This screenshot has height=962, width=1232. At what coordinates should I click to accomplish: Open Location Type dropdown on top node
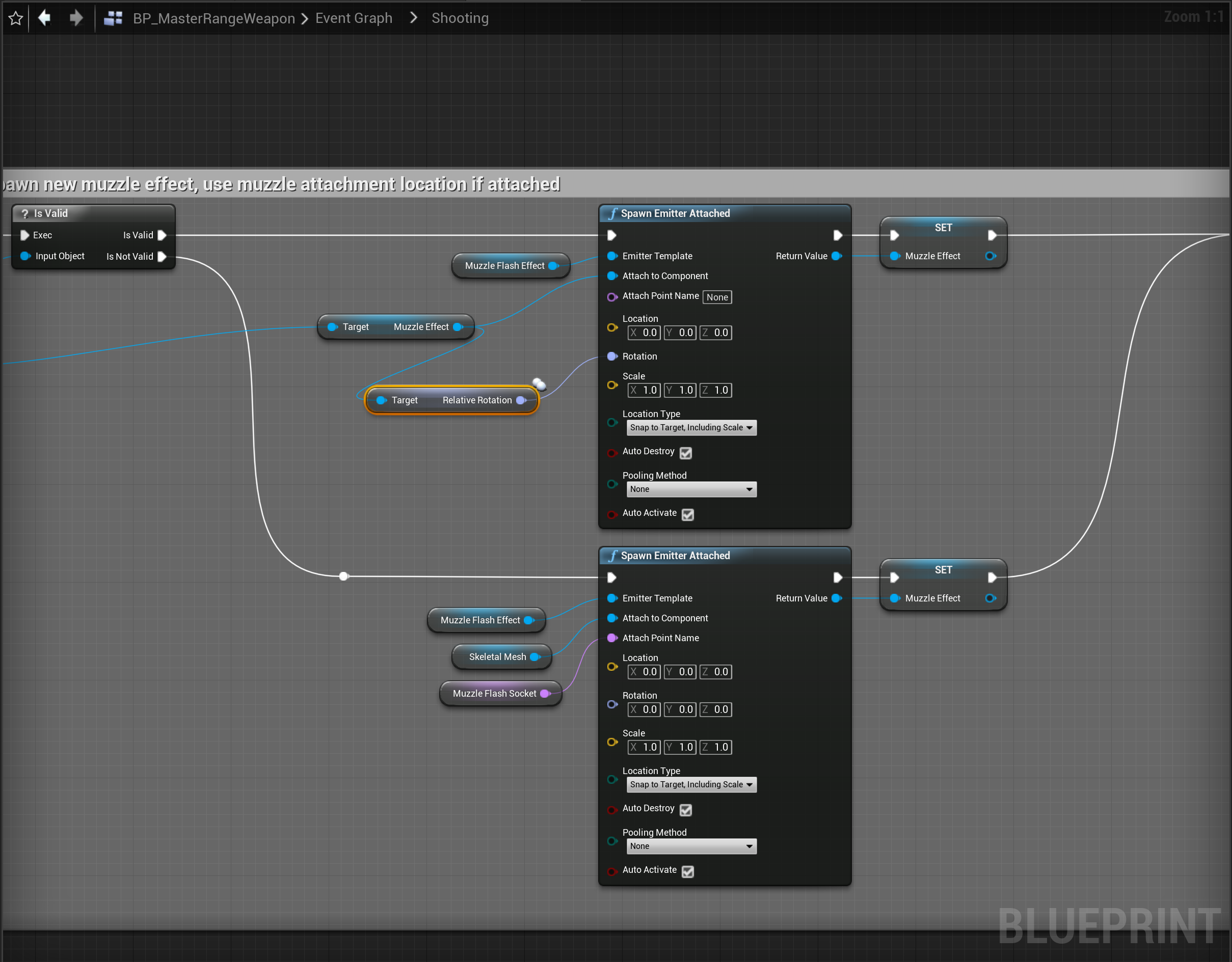[x=691, y=428]
